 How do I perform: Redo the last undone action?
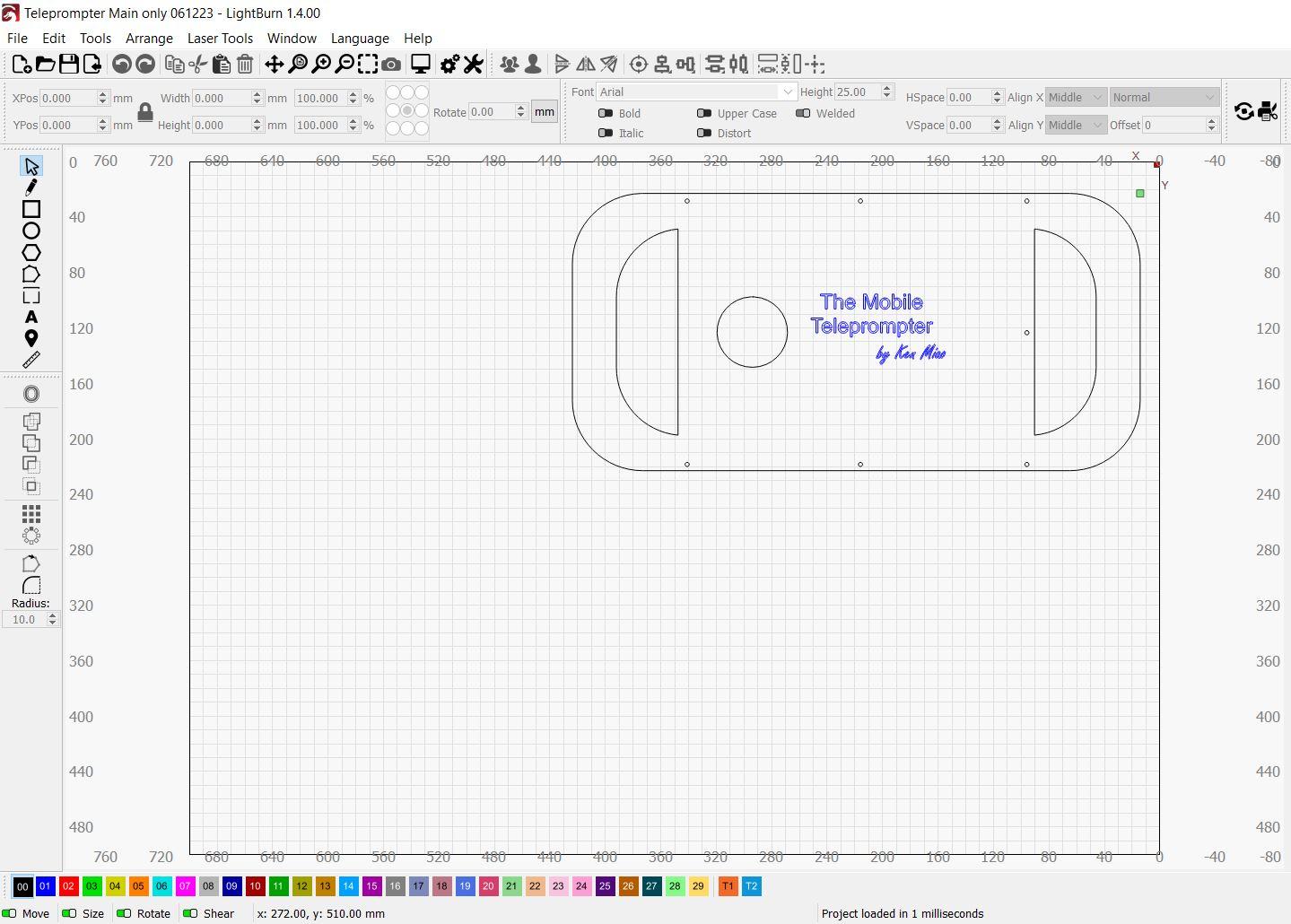pyautogui.click(x=144, y=64)
